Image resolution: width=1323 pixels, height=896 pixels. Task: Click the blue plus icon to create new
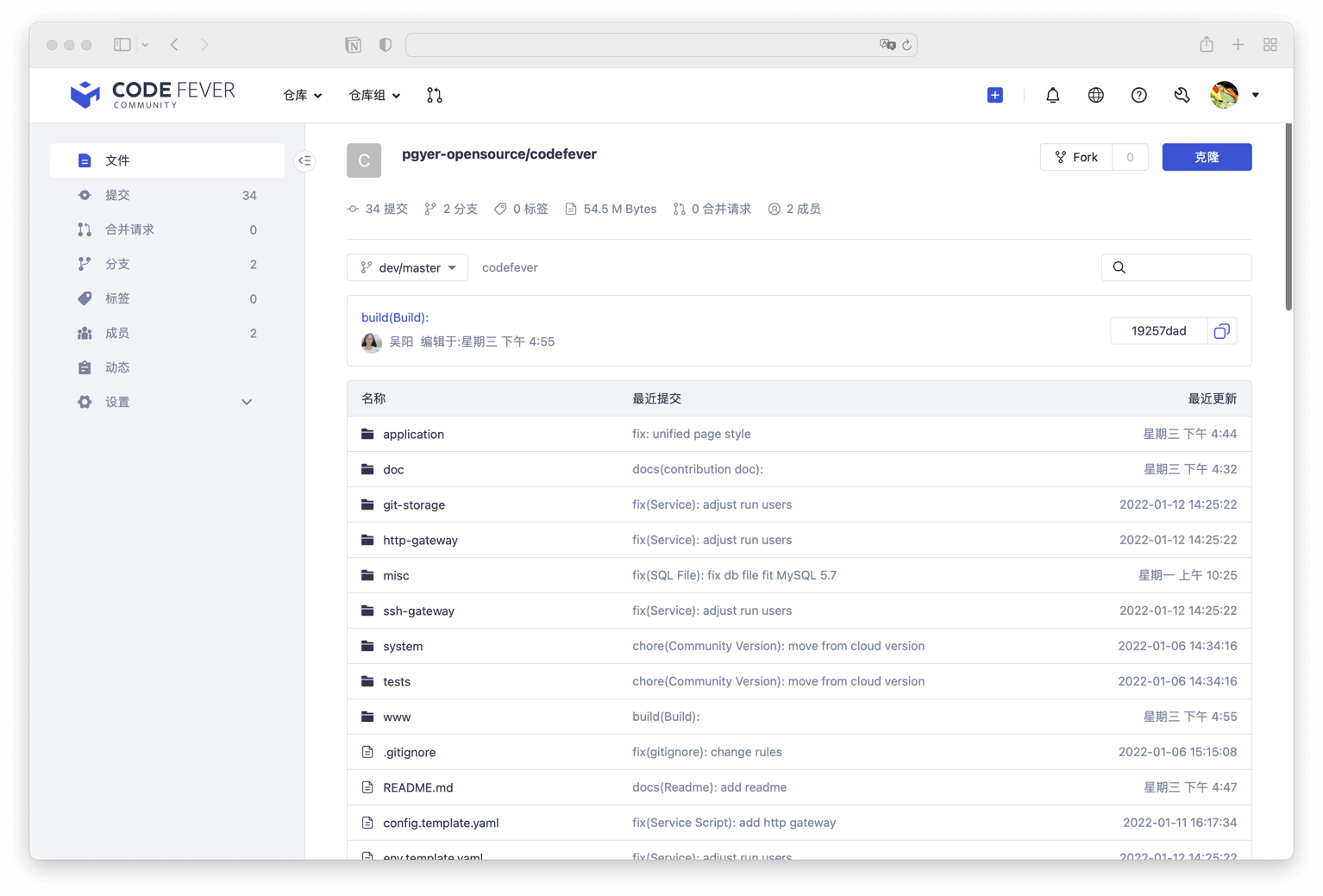coord(994,95)
